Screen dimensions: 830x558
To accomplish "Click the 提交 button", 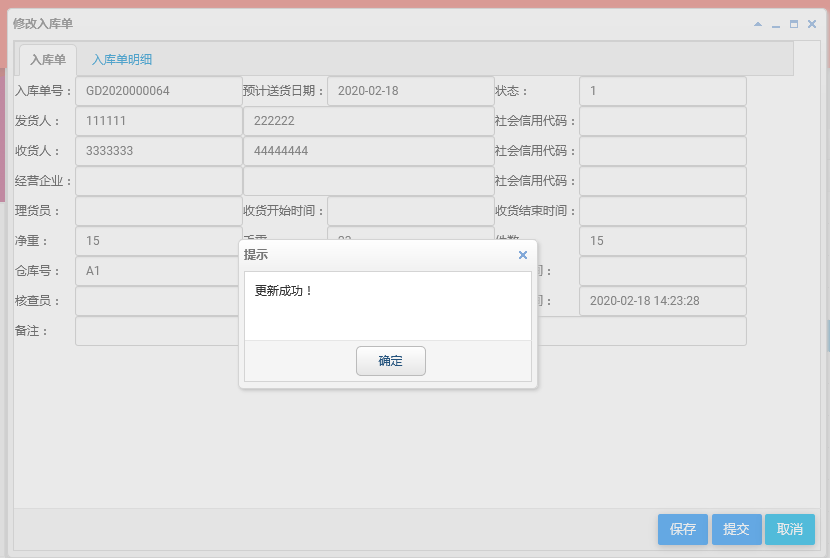I will [736, 529].
